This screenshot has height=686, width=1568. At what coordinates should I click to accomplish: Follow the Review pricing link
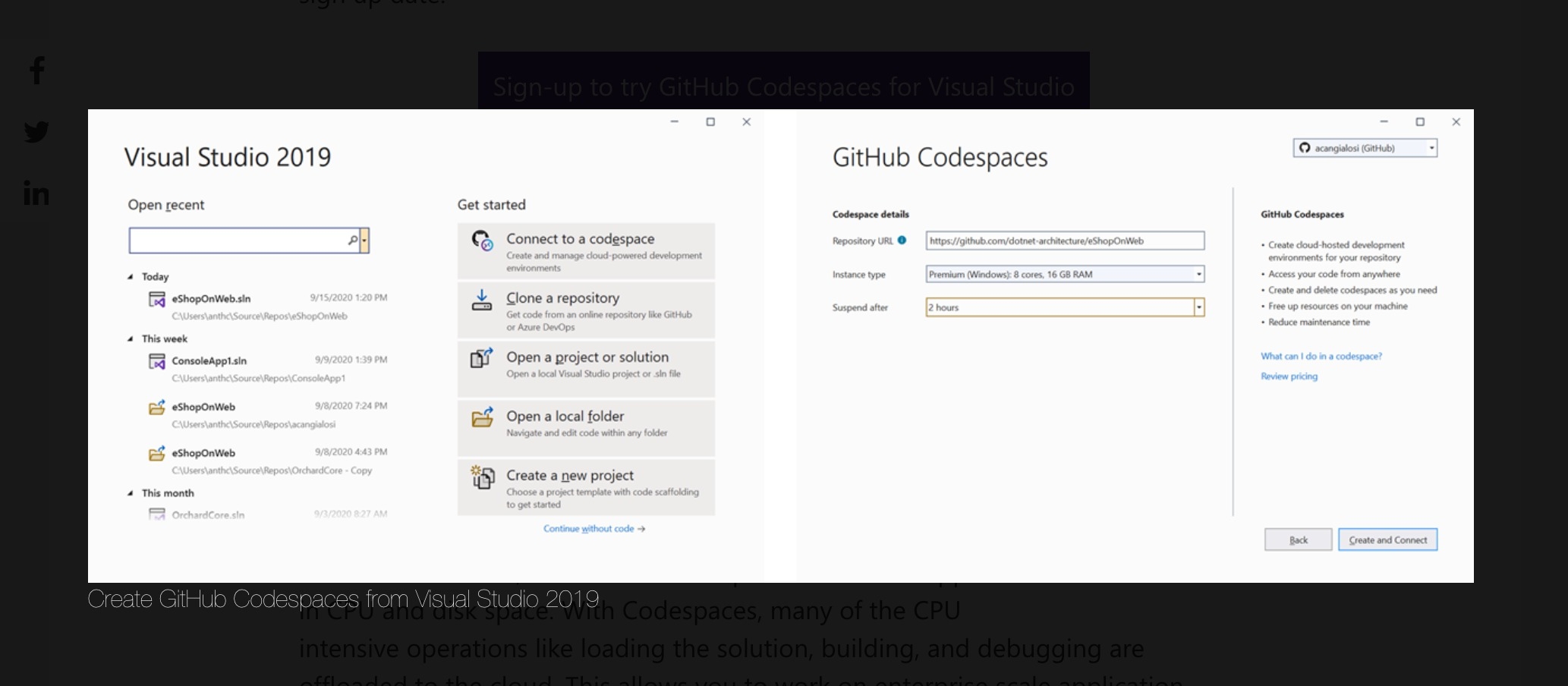pos(1288,376)
